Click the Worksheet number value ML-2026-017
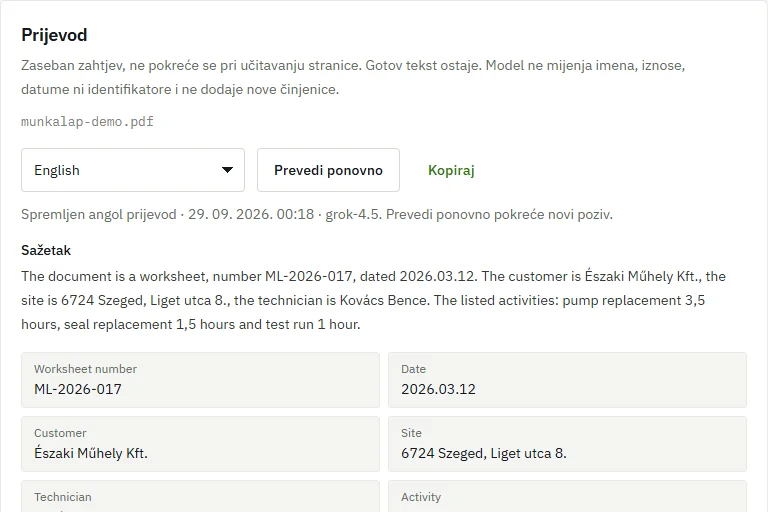This screenshot has width=768, height=512. tap(78, 389)
